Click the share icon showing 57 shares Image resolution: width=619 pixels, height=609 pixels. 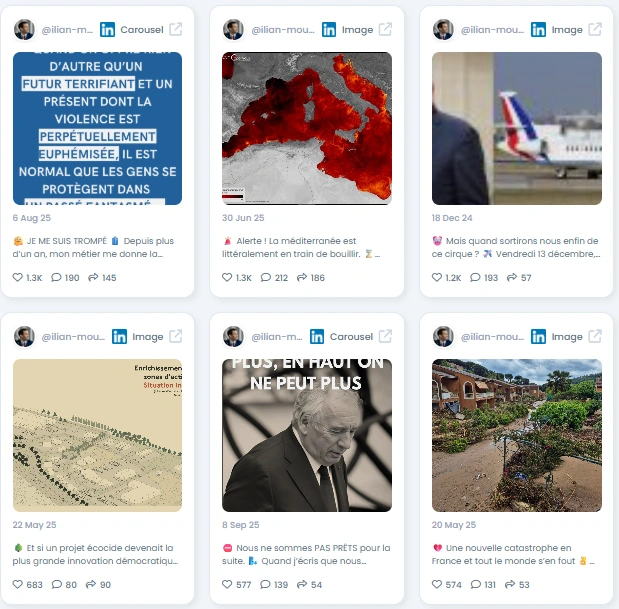(x=512, y=277)
